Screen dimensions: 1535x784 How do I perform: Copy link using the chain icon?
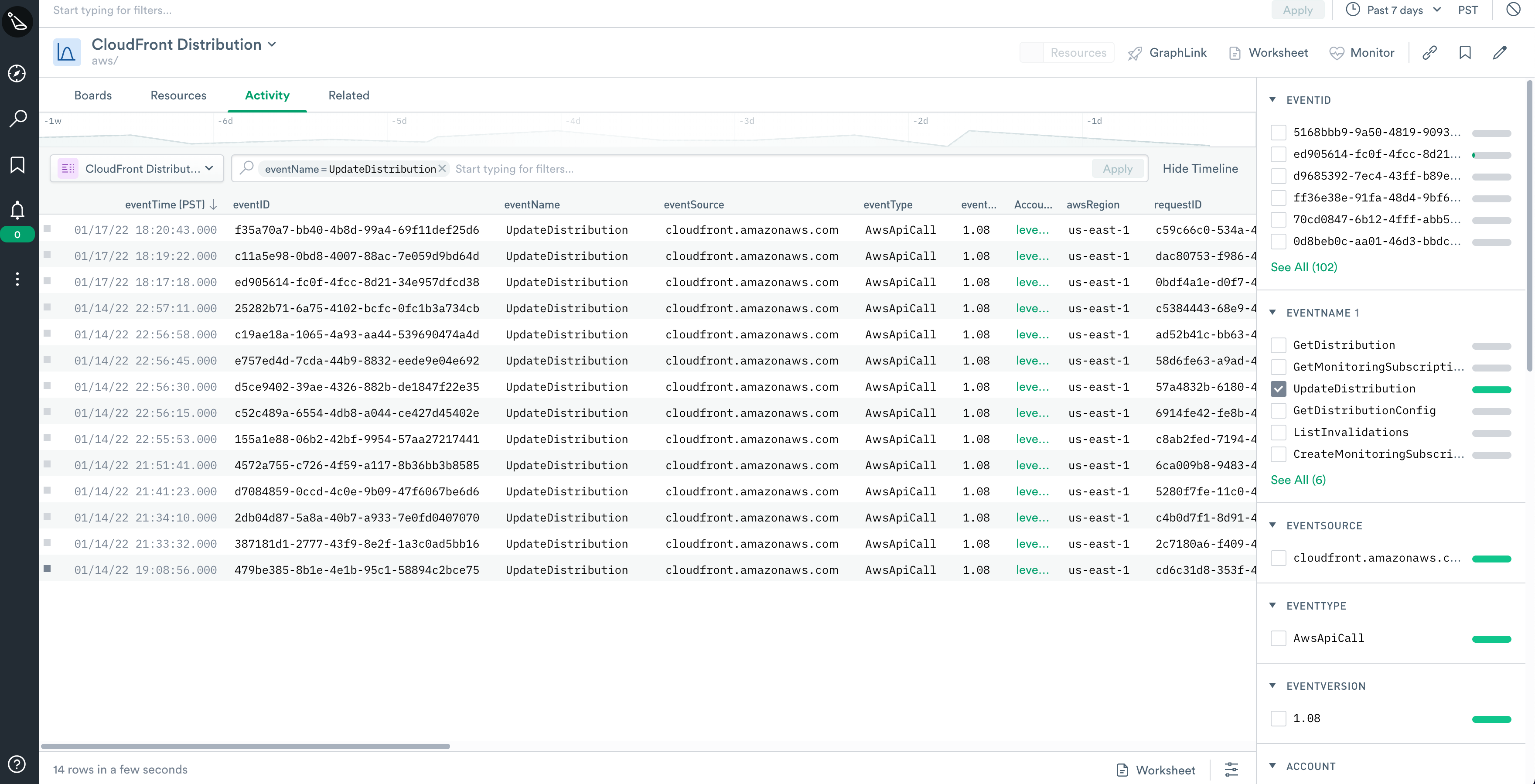click(x=1429, y=52)
